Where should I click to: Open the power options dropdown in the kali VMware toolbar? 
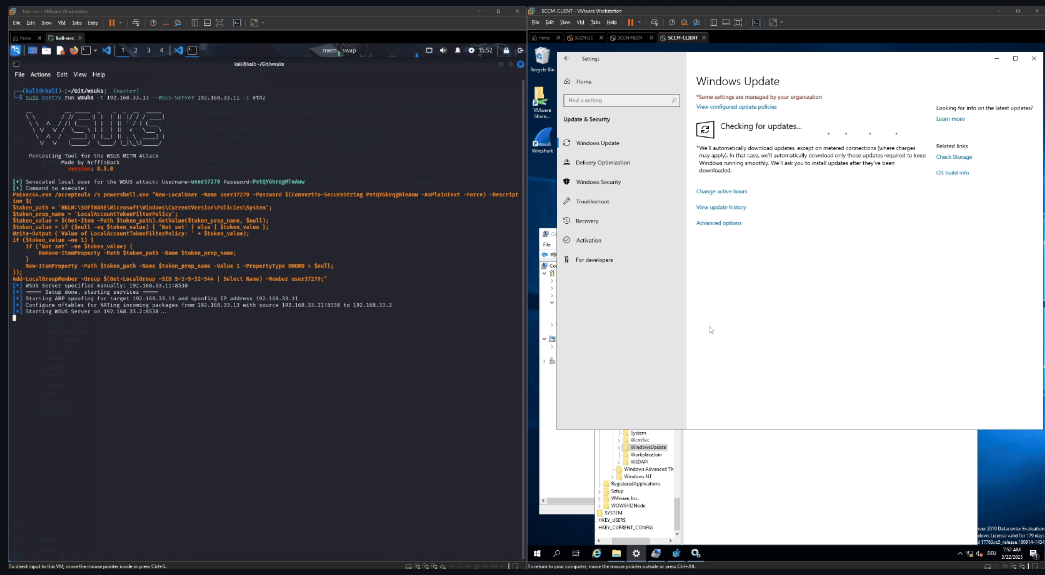pos(120,23)
